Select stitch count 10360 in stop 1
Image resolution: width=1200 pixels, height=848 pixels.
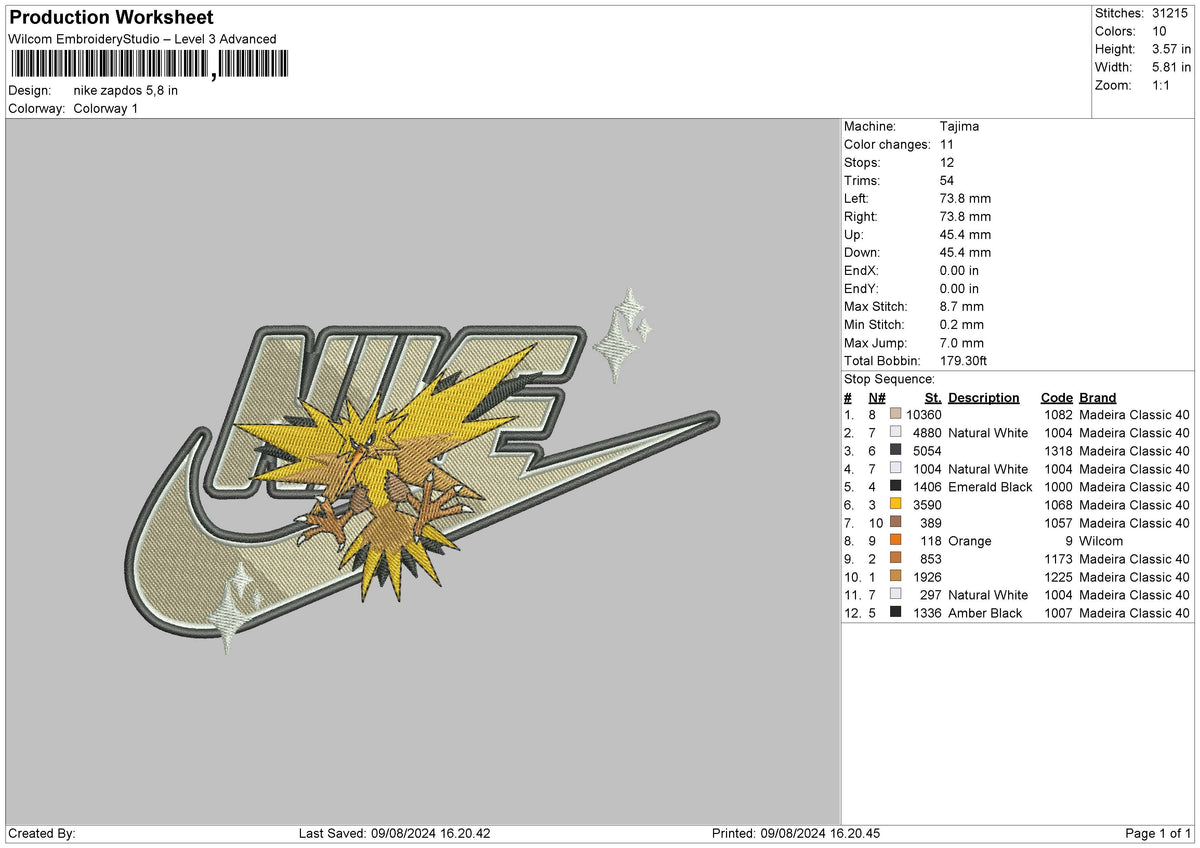[924, 415]
